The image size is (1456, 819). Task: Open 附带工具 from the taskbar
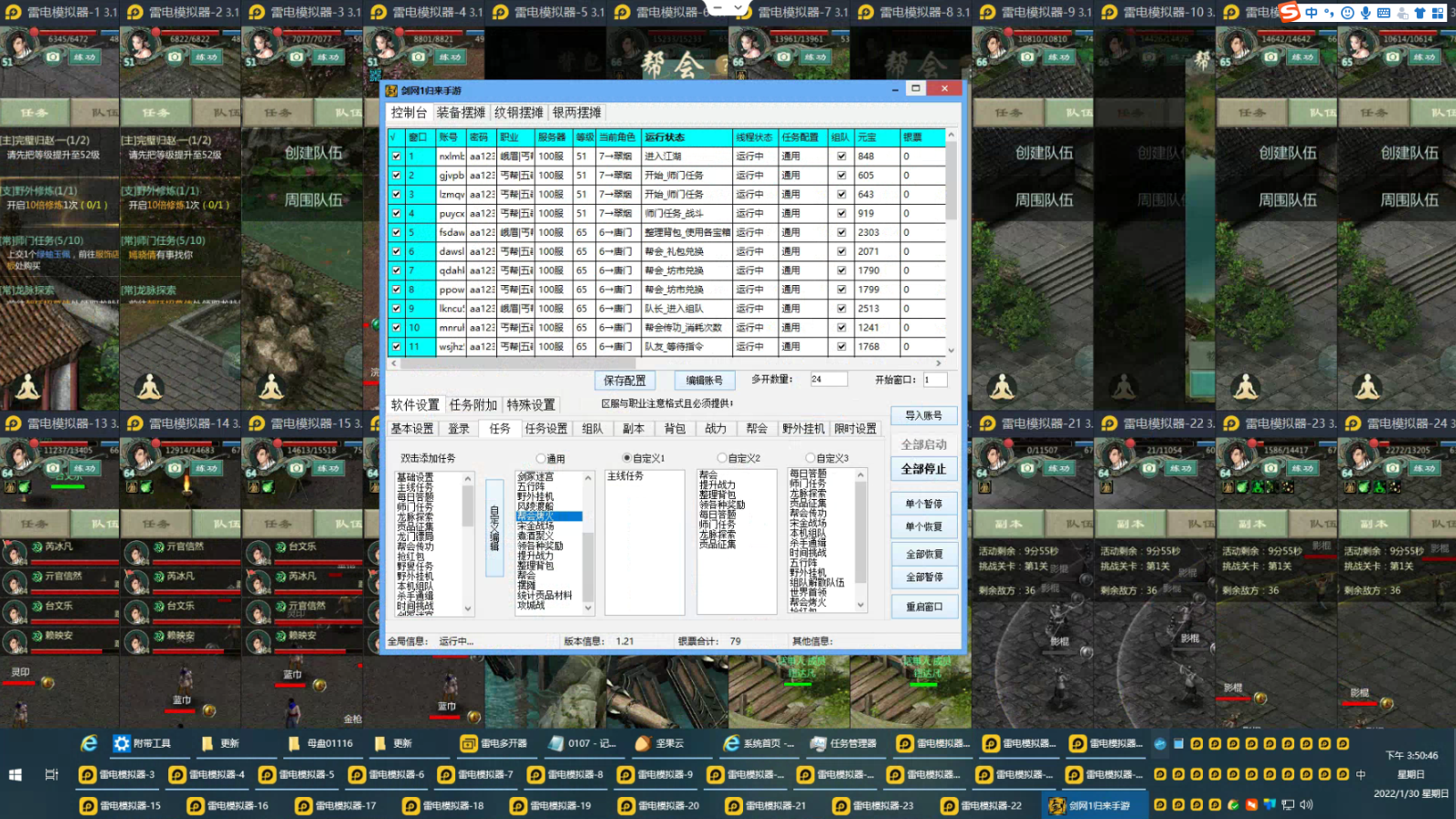(x=143, y=744)
